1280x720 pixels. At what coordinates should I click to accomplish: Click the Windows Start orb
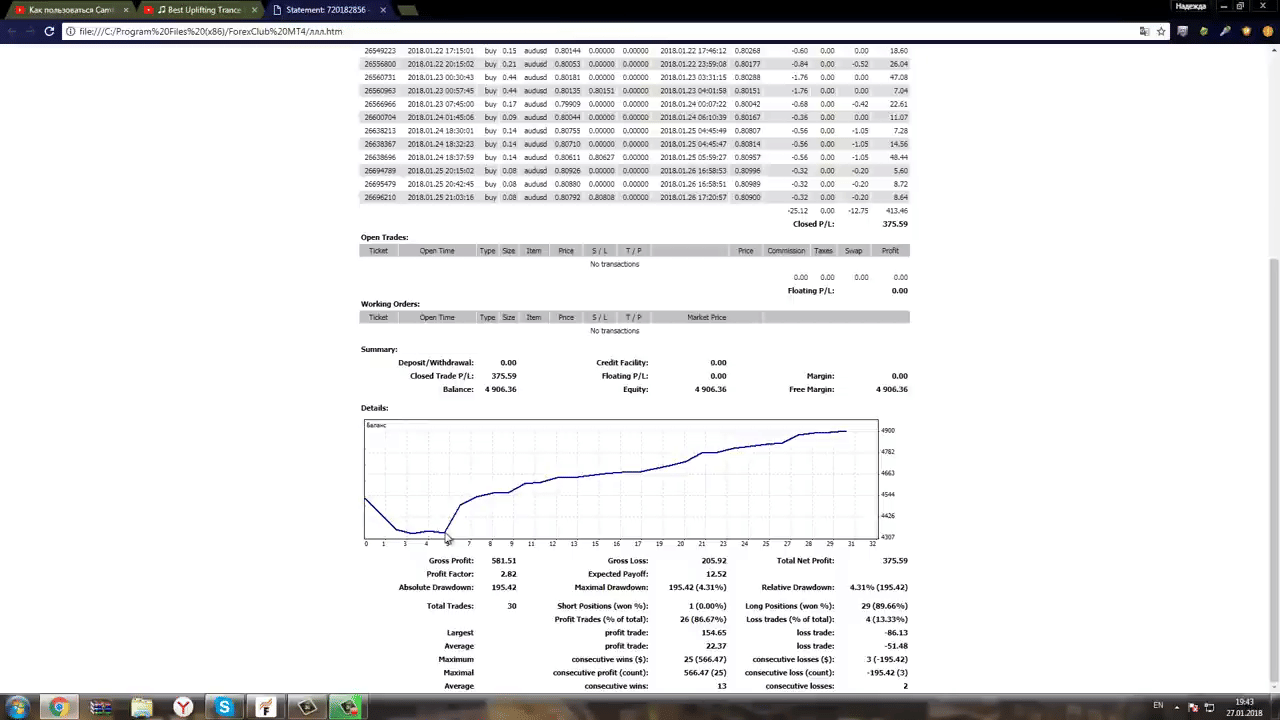tap(17, 707)
